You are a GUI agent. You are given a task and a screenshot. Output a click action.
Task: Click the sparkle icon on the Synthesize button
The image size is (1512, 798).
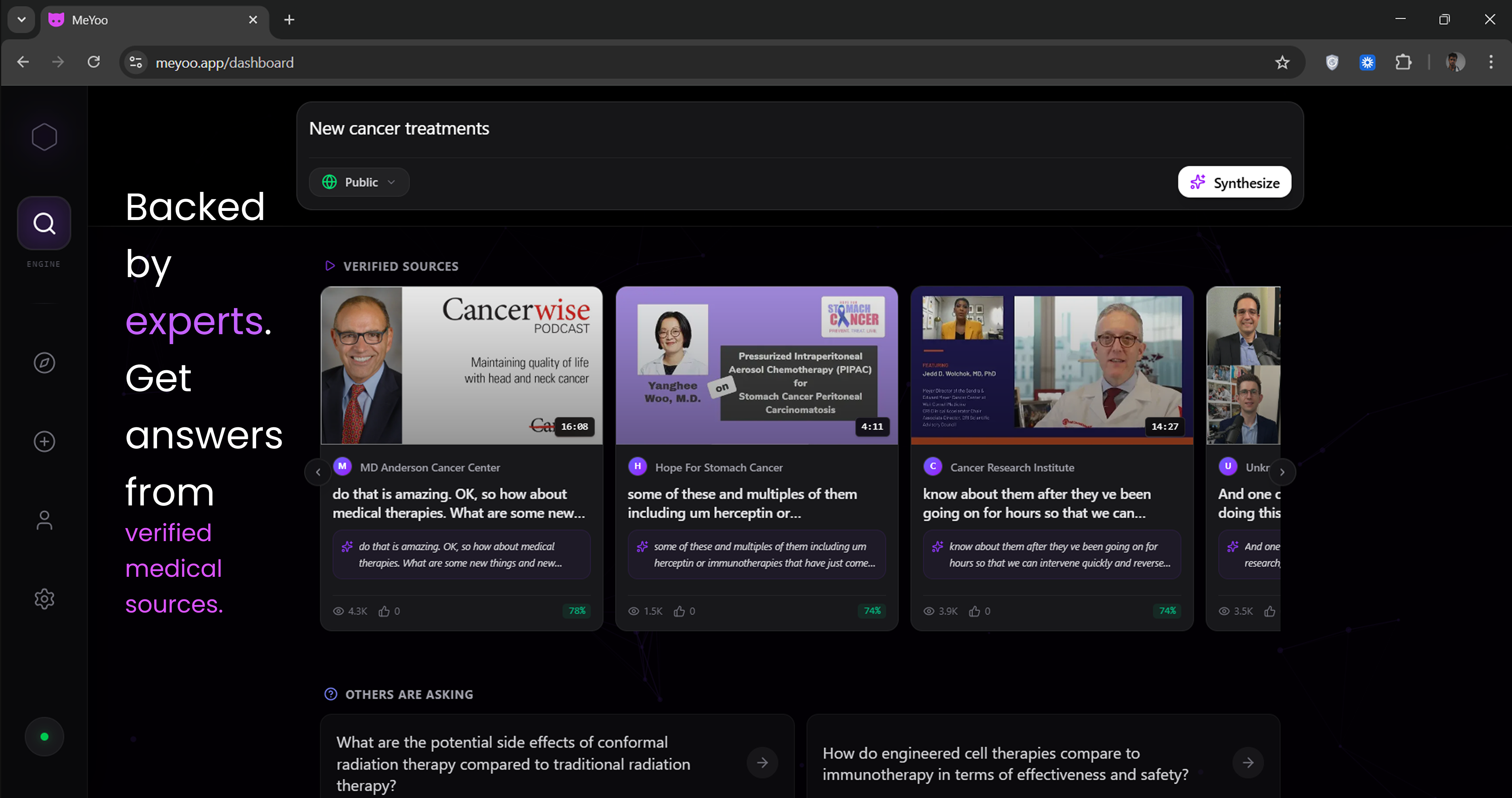tap(1198, 182)
